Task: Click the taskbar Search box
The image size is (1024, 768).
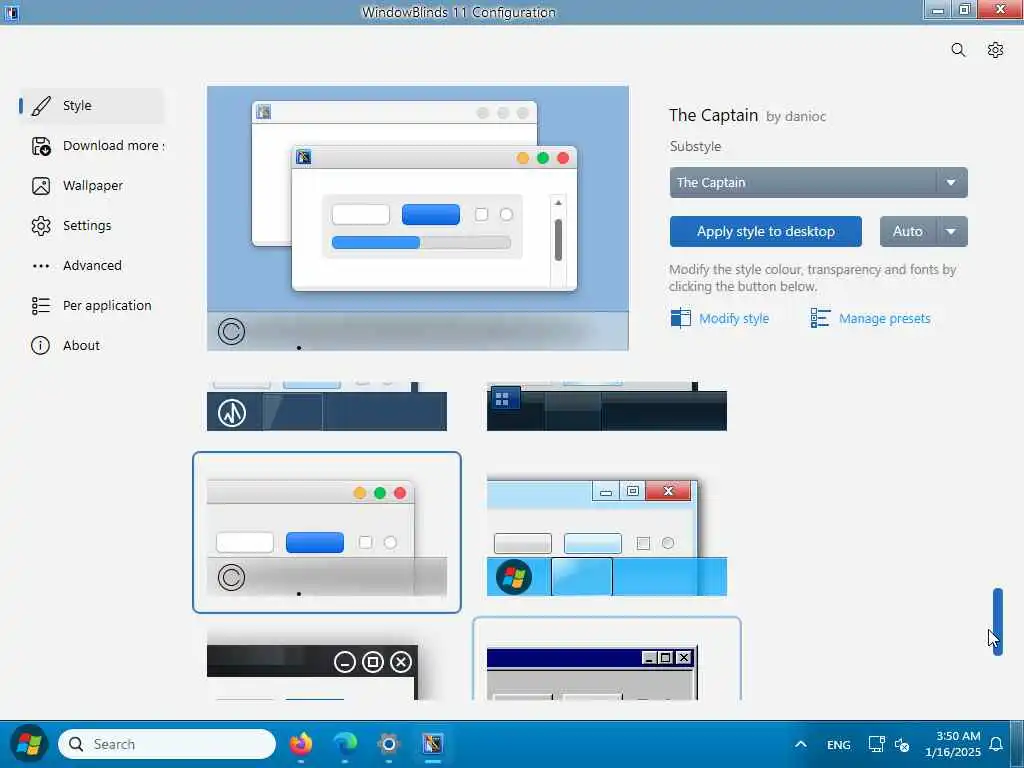Action: click(167, 744)
